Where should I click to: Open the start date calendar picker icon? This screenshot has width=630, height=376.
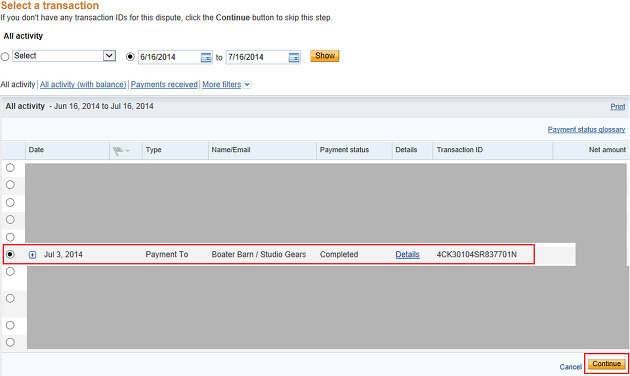pos(206,57)
